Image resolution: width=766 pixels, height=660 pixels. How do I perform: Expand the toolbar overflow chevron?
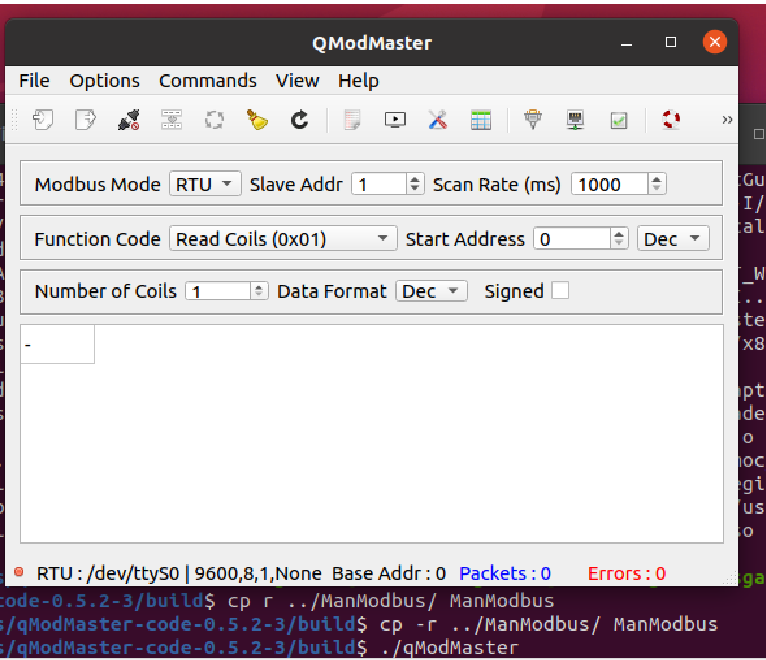[727, 120]
